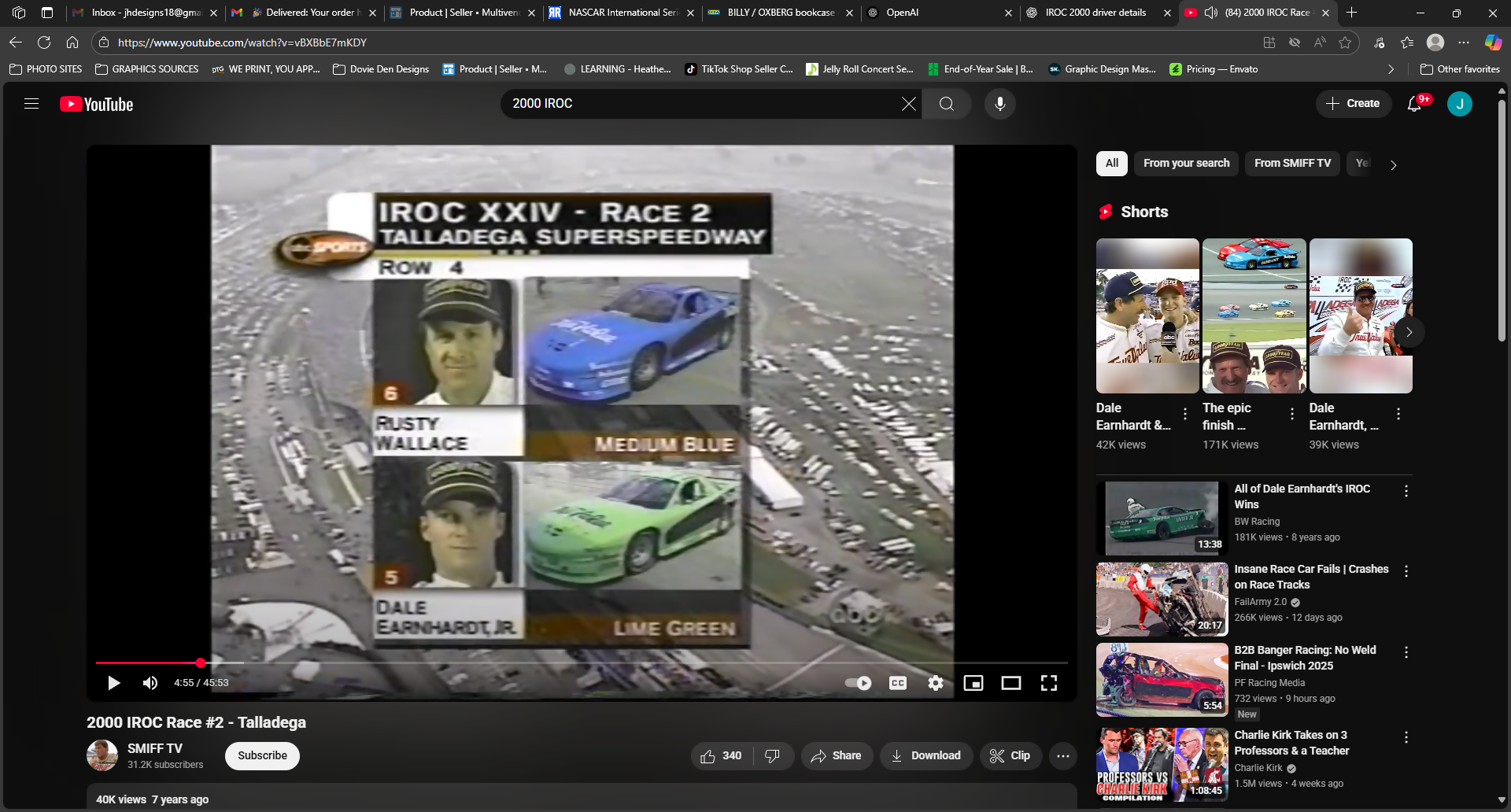Open options for B2B Banger Racing video
1511x812 pixels.
(1406, 652)
